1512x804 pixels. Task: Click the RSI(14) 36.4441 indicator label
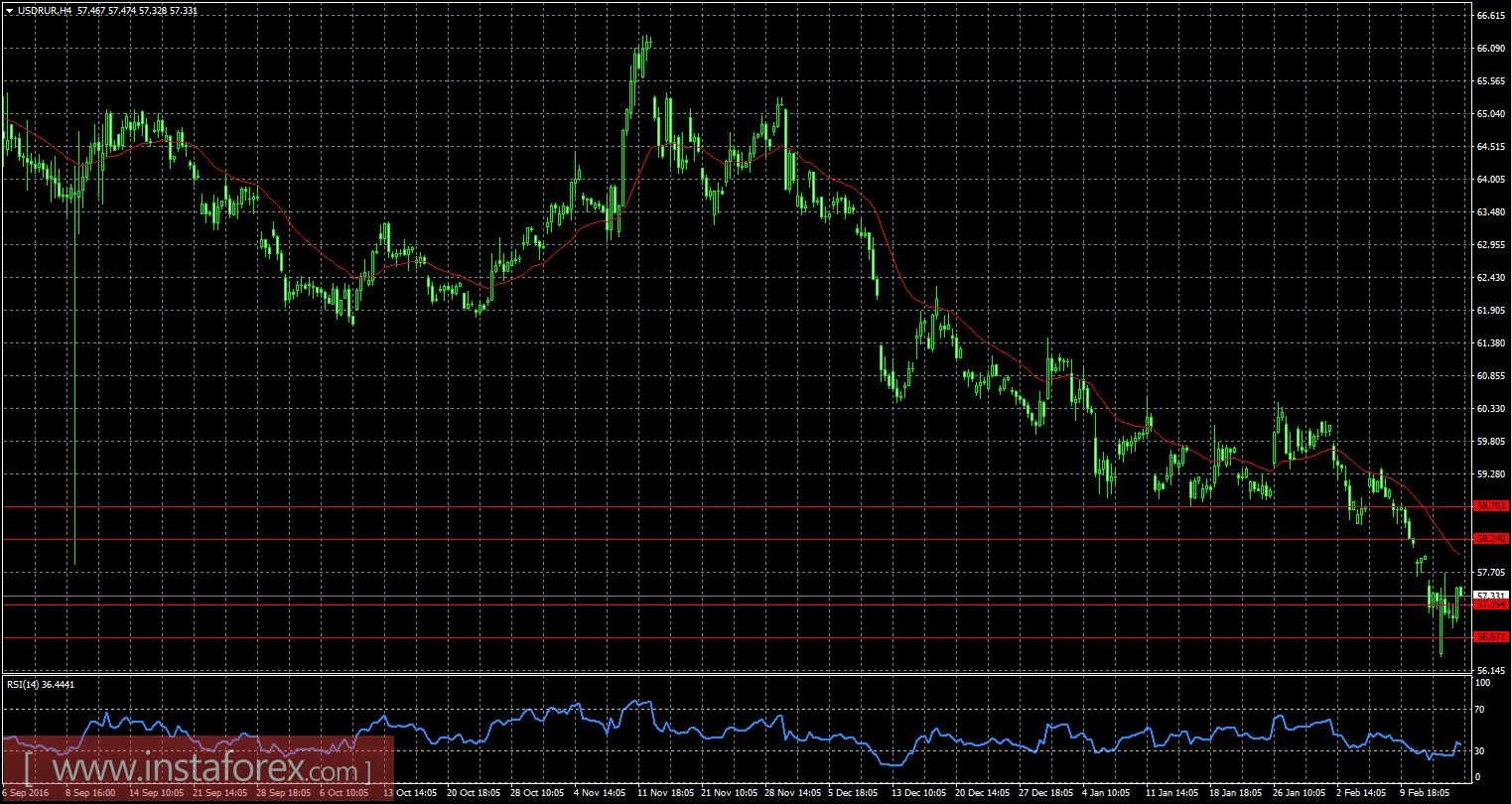tap(39, 684)
